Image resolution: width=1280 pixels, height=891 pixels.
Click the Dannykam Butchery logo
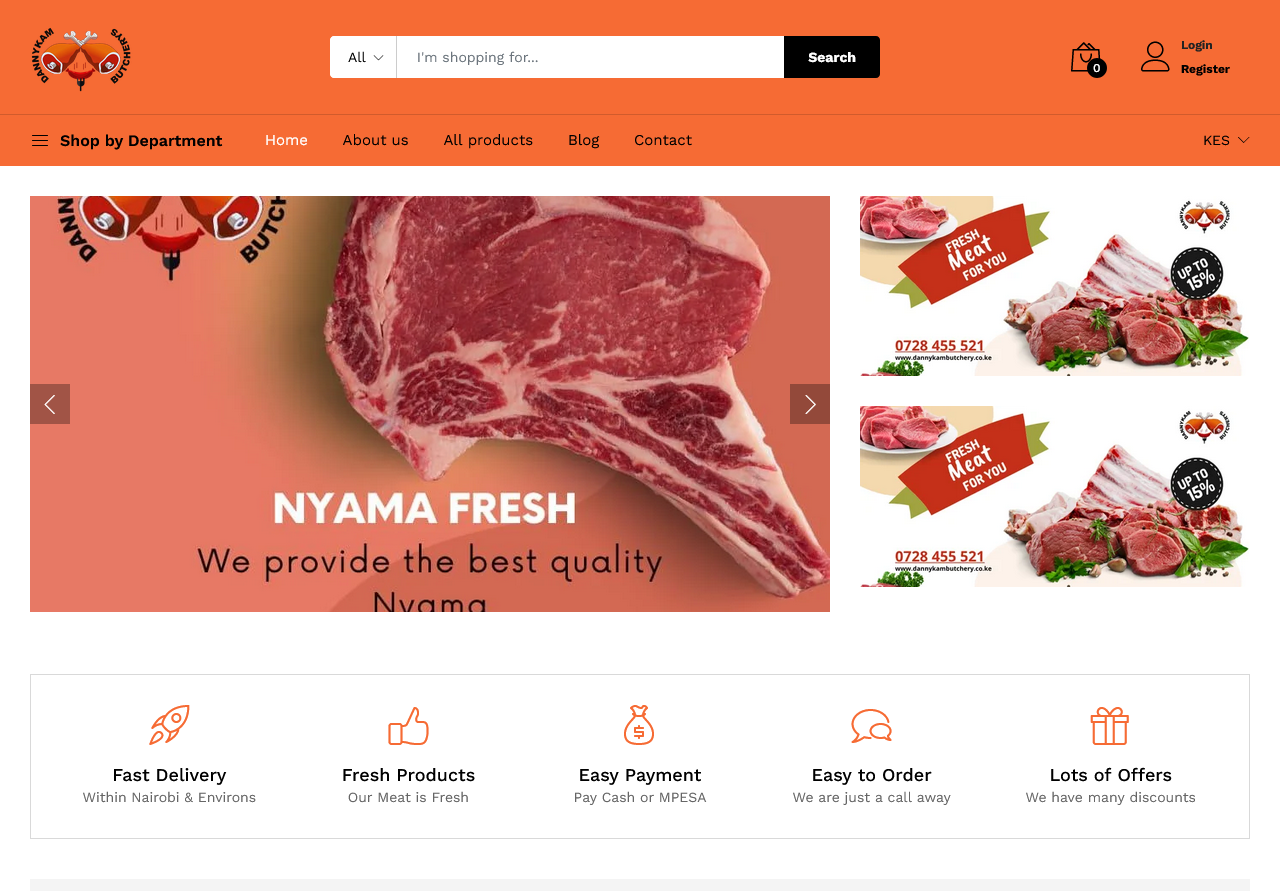pyautogui.click(x=81, y=58)
